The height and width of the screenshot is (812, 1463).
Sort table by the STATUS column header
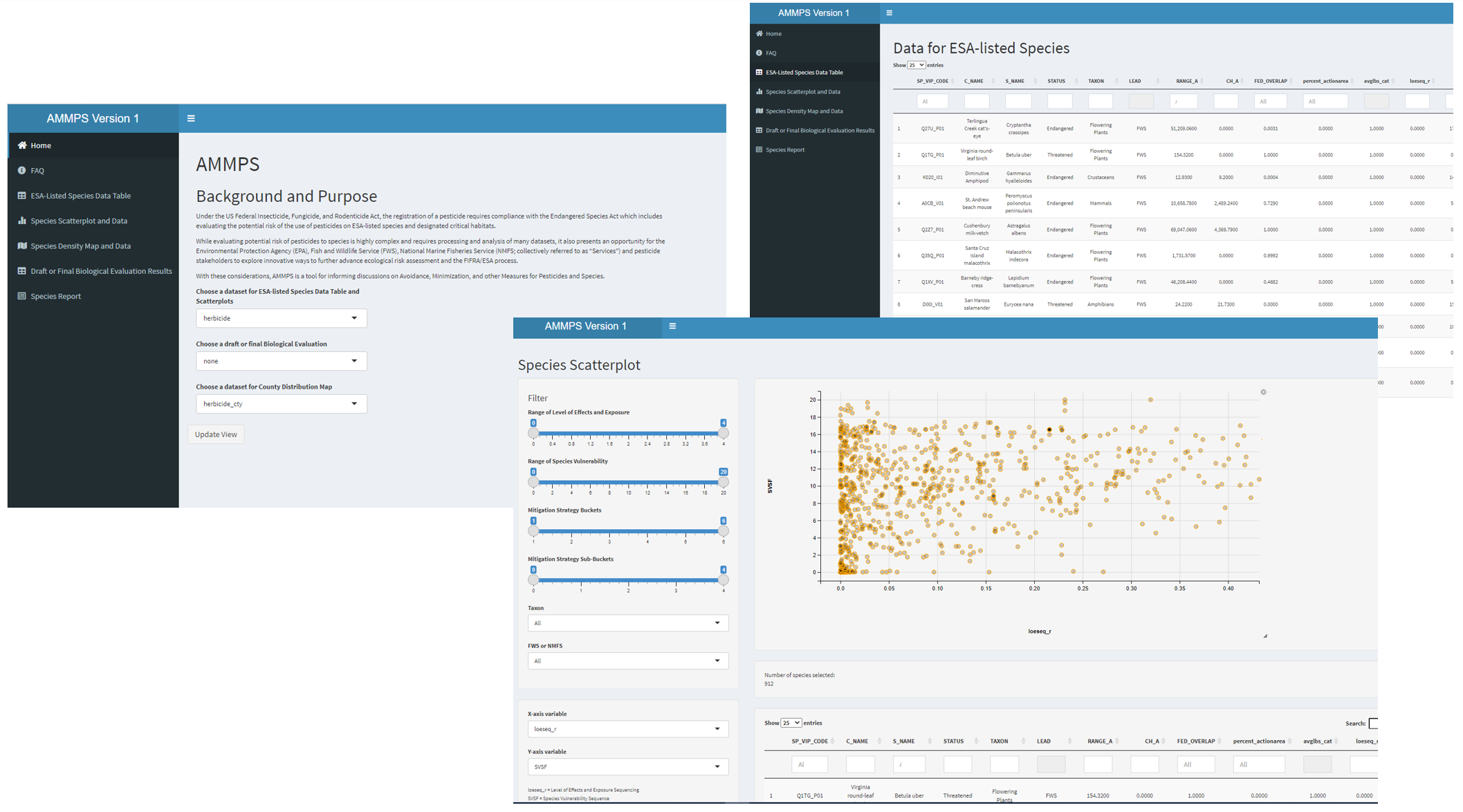(x=1056, y=81)
